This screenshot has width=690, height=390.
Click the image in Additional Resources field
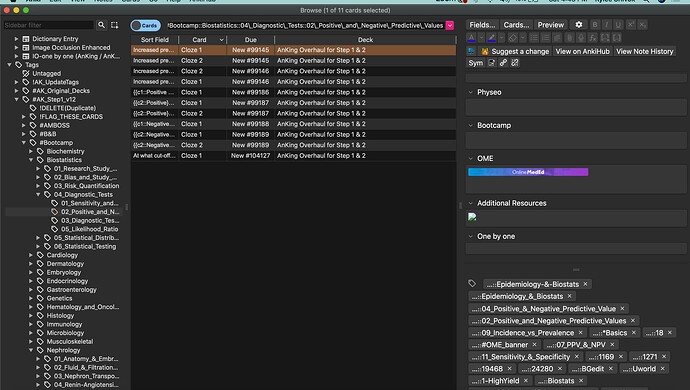pos(472,217)
